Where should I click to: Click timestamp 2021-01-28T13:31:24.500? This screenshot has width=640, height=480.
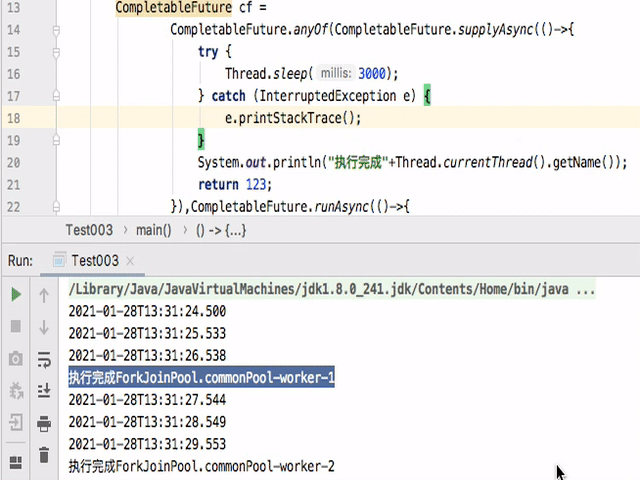click(147, 311)
